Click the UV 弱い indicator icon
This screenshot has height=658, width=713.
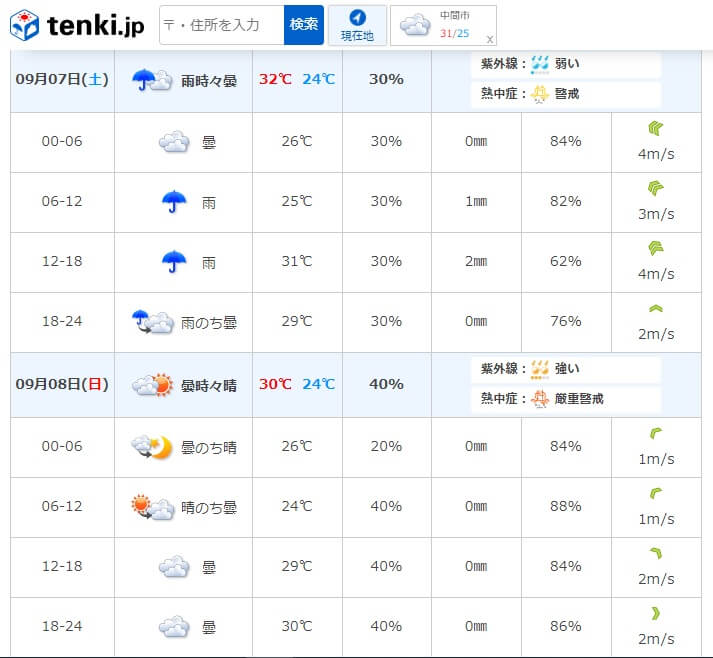pyautogui.click(x=540, y=64)
